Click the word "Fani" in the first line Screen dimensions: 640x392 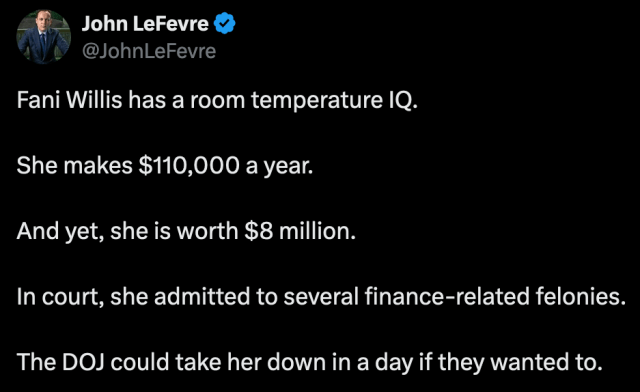tap(38, 100)
